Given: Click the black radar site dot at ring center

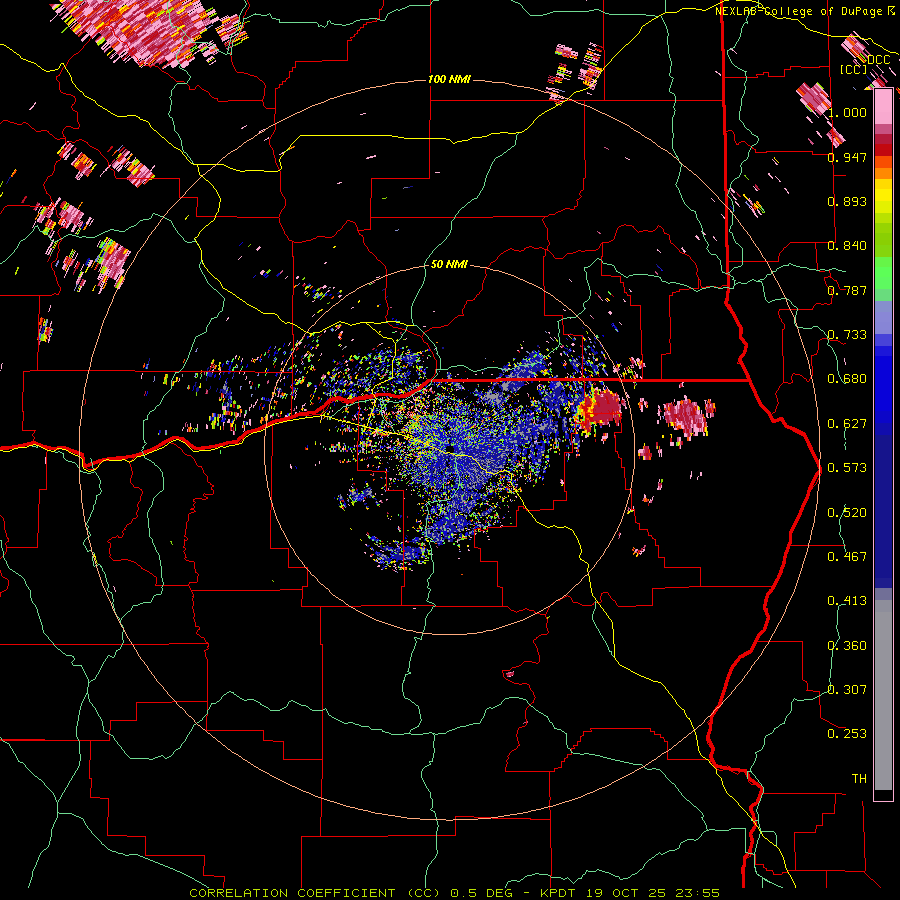Looking at the screenshot, I should click(452, 448).
